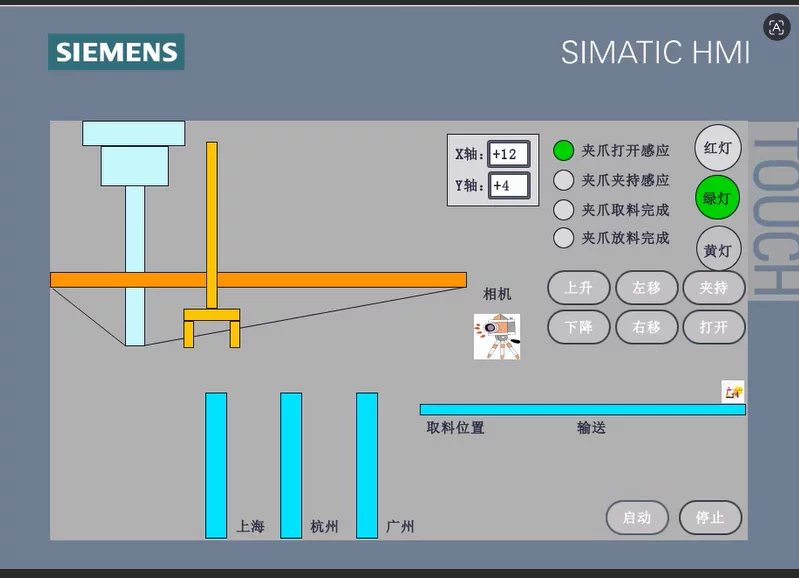Click the 上海 label

coord(250,526)
